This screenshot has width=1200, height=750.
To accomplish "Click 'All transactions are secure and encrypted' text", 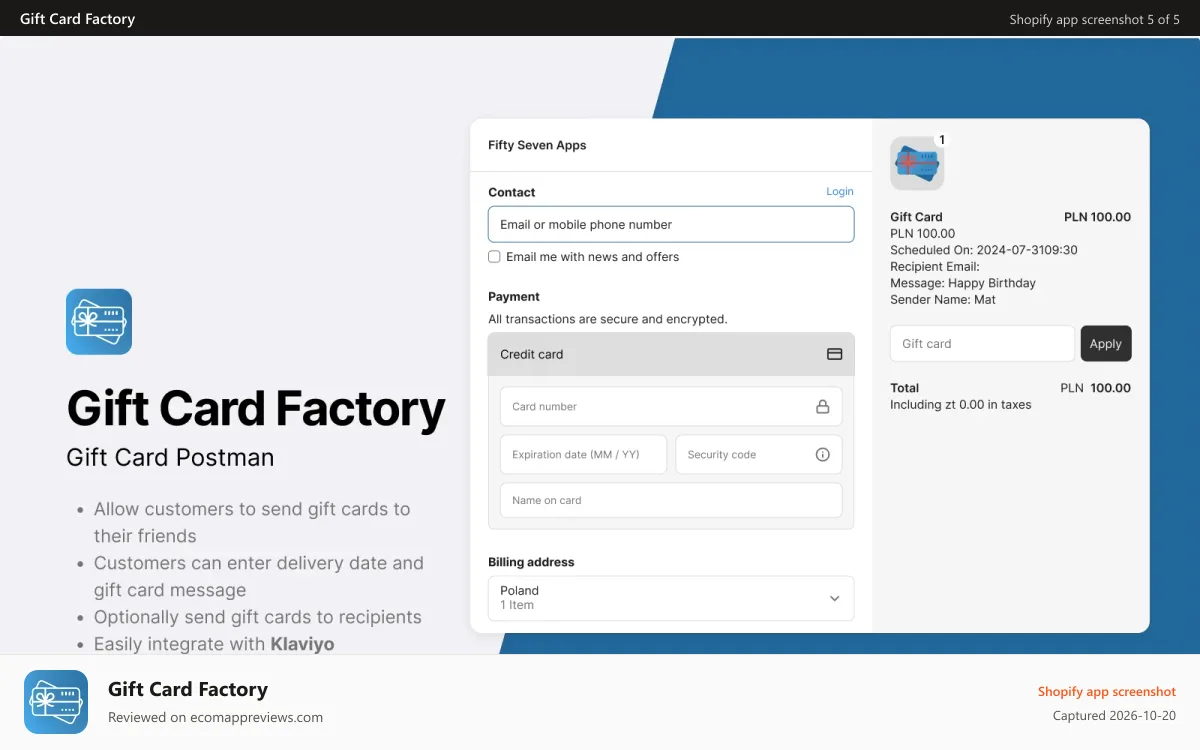I will coord(608,319).
